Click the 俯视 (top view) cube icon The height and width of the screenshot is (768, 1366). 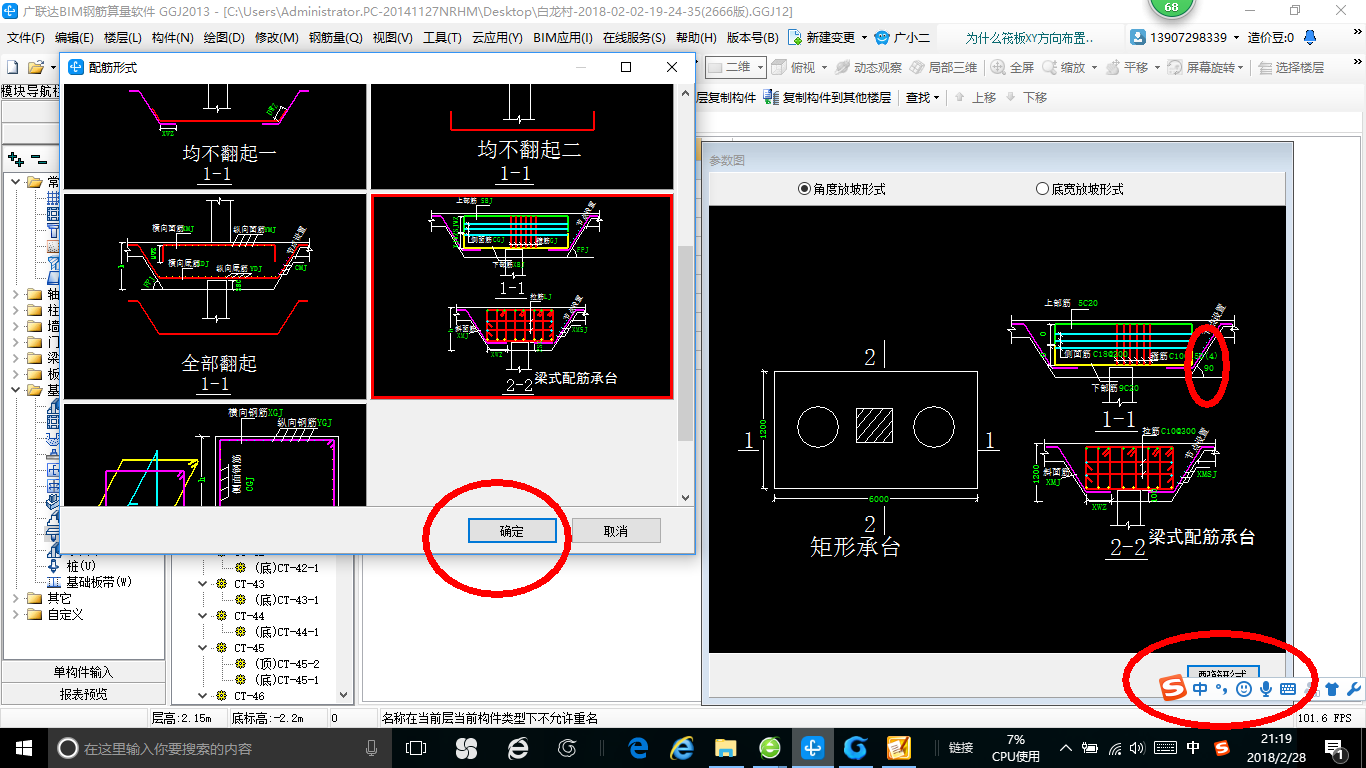[780, 68]
